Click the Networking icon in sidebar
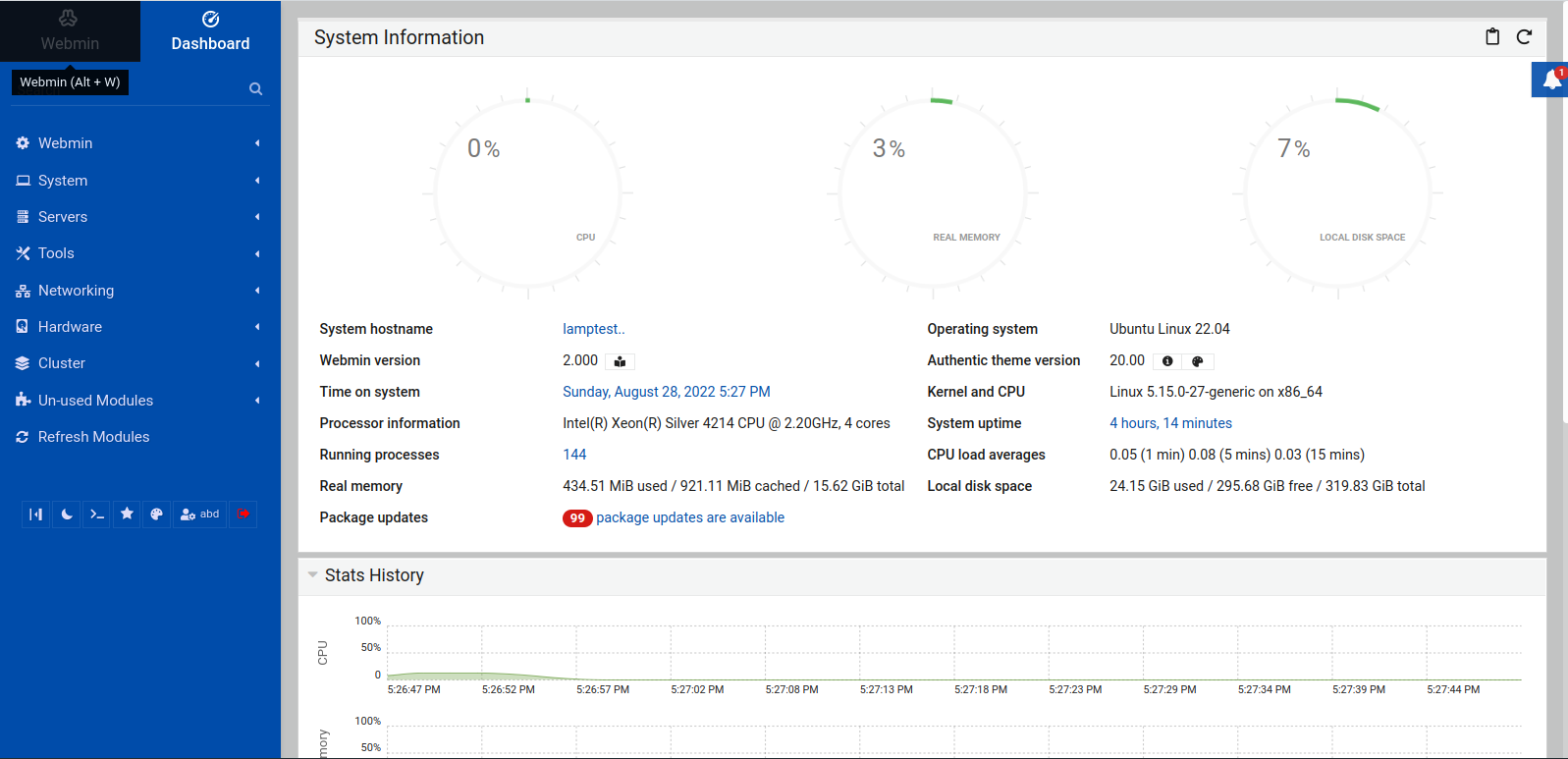Viewport: 1568px width, 759px height. point(23,291)
